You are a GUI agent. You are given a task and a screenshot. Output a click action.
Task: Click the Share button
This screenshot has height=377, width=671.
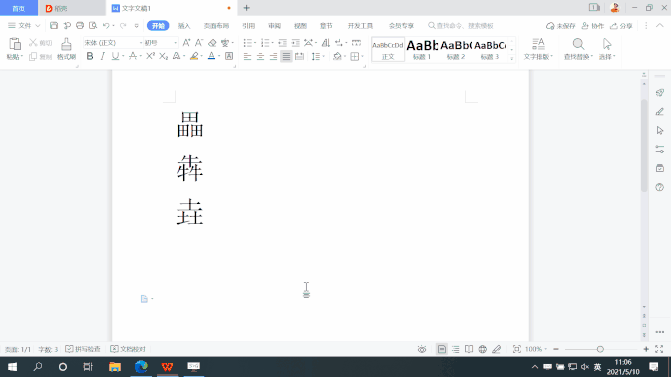pos(621,26)
